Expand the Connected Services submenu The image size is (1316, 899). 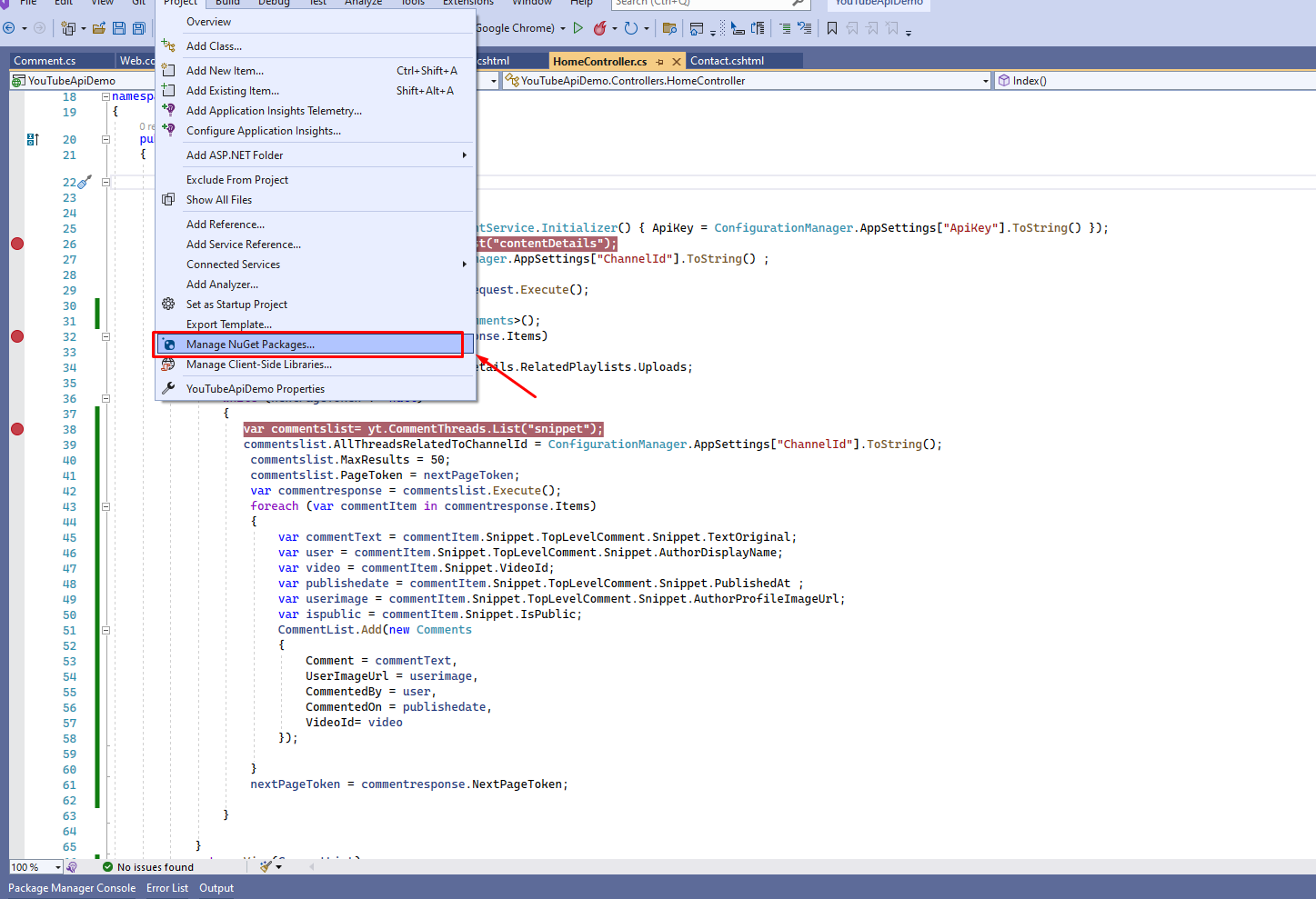(x=316, y=265)
